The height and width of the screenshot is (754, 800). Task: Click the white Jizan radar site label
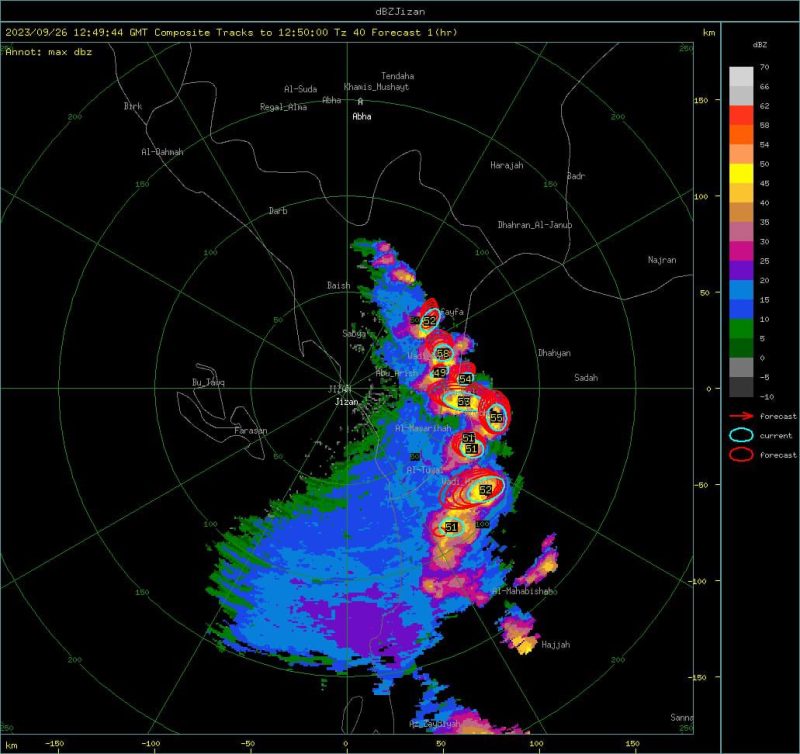coord(346,401)
